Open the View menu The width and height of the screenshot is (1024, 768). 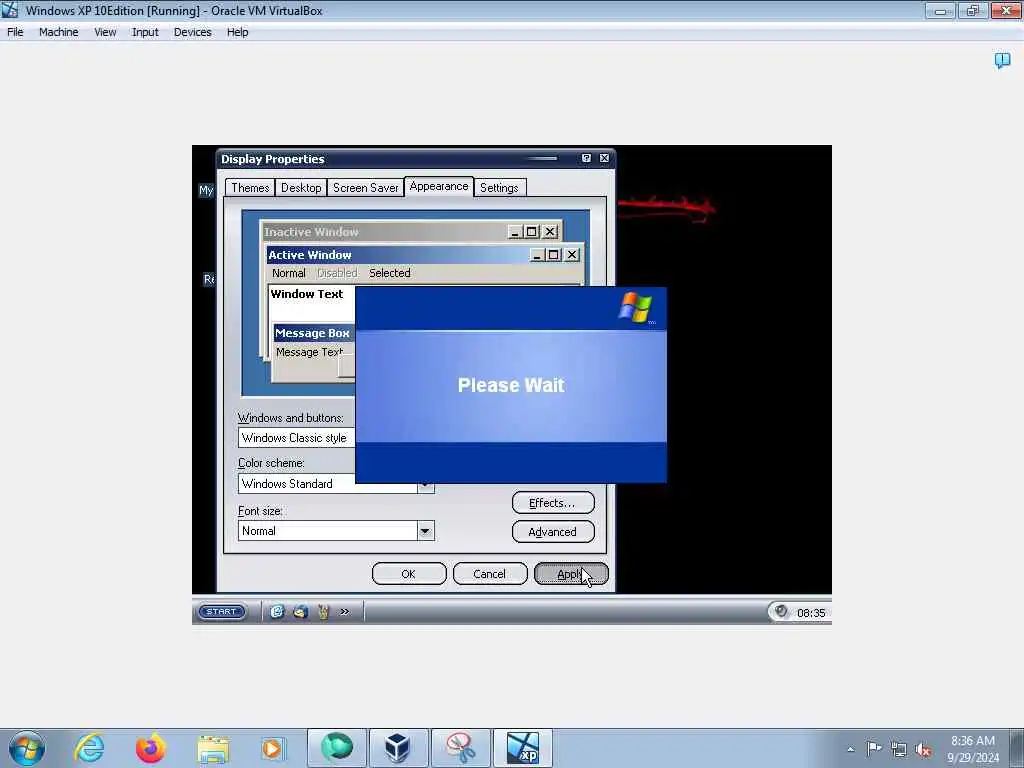[x=105, y=32]
